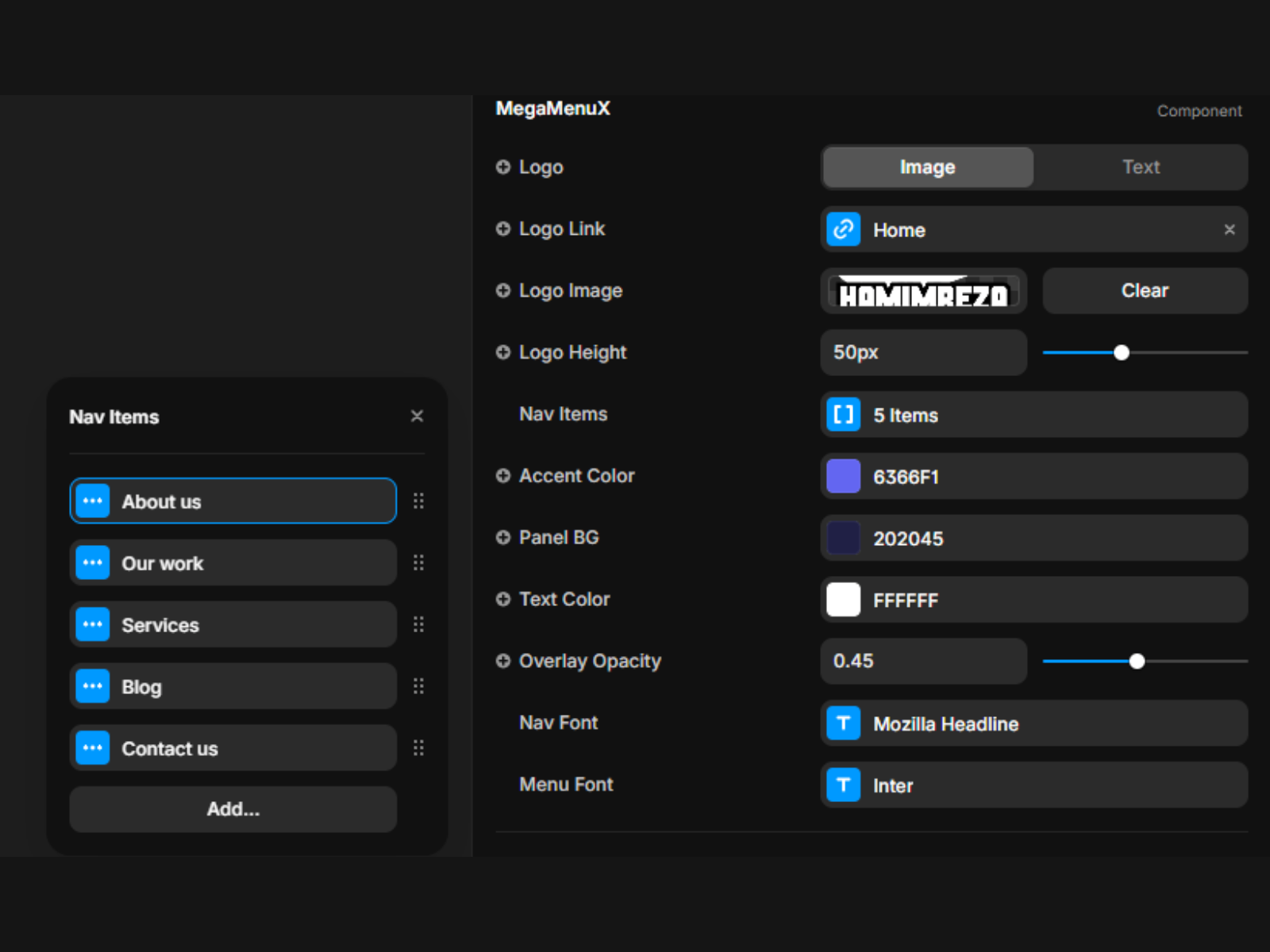This screenshot has width=1270, height=952.
Task: Expand the 5 Items Nav Items list
Action: pyautogui.click(x=1033, y=415)
